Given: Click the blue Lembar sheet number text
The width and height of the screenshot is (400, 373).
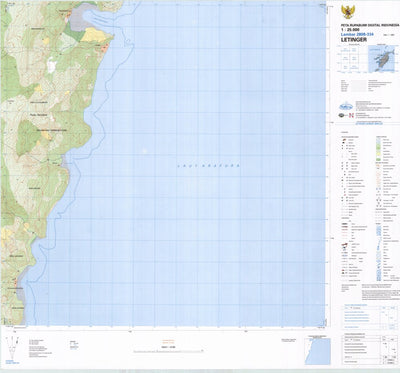Looking at the screenshot, I should (x=357, y=34).
